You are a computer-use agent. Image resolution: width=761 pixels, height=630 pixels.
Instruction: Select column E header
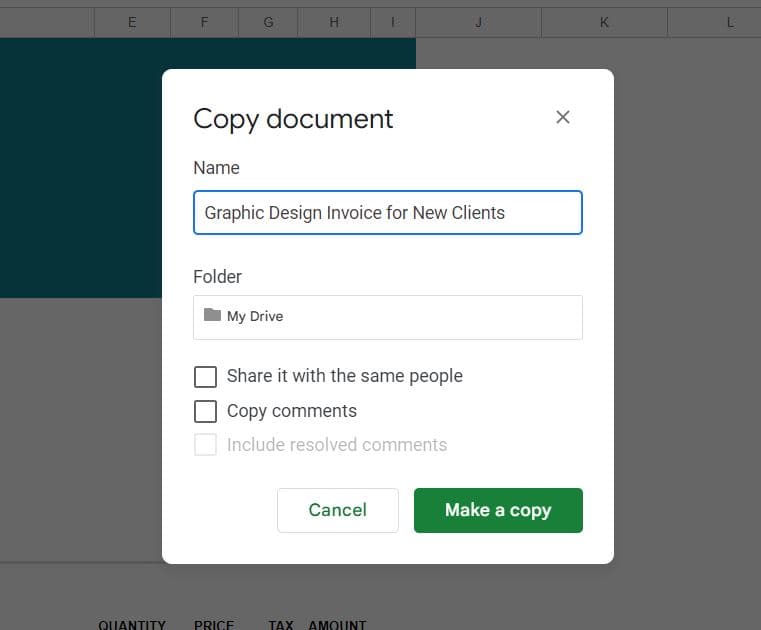(132, 22)
